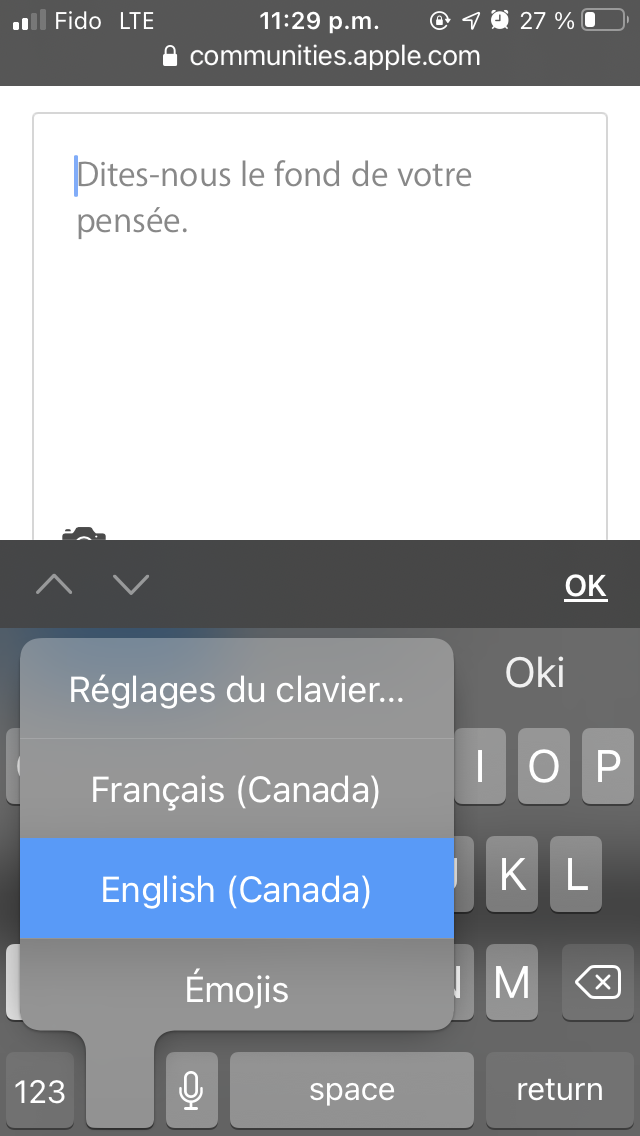Open Réglages du clavier… from keyboard menu
The height and width of the screenshot is (1136, 640).
[237, 690]
